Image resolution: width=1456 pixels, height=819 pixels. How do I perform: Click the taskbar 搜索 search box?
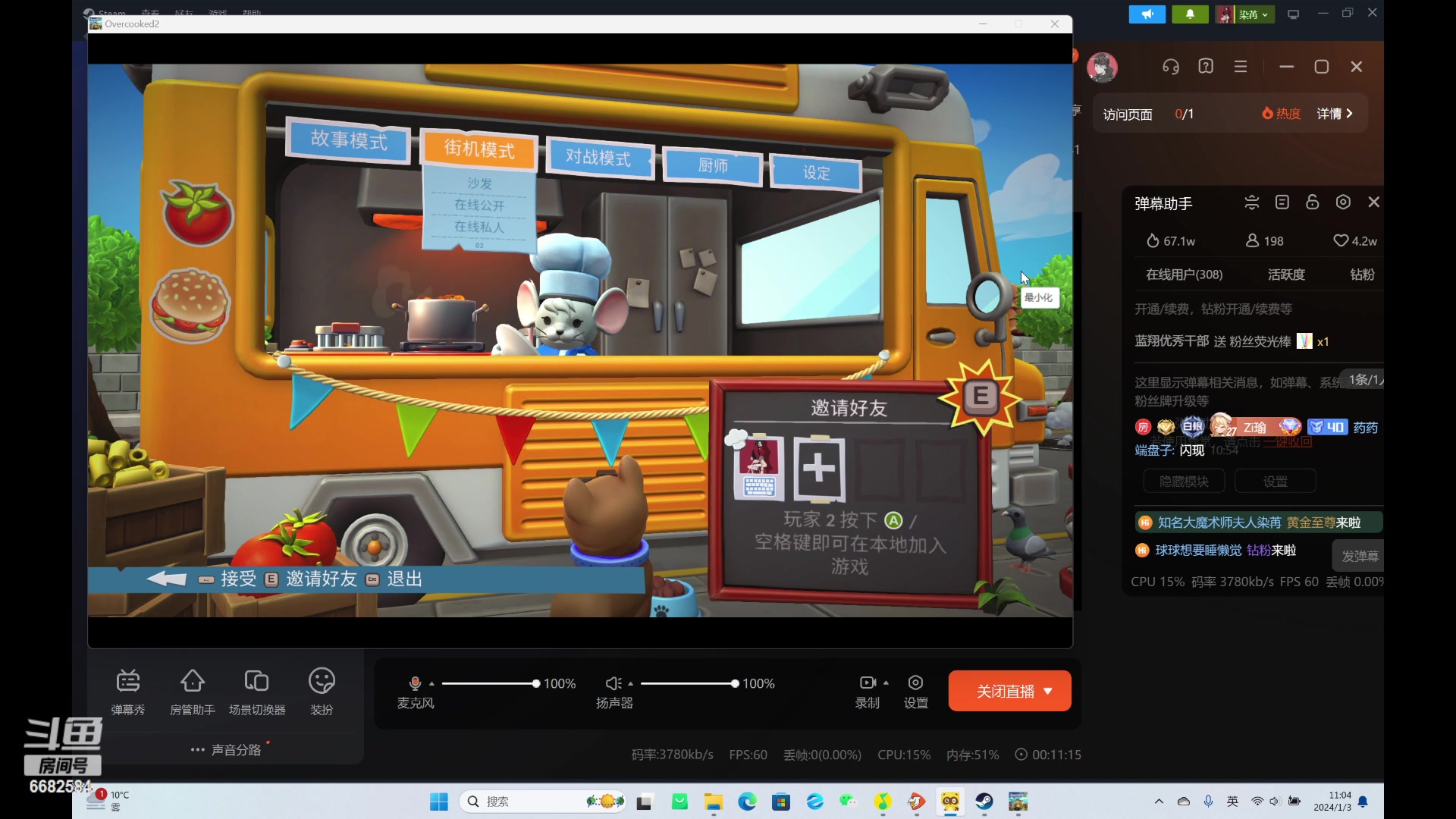pyautogui.click(x=543, y=802)
